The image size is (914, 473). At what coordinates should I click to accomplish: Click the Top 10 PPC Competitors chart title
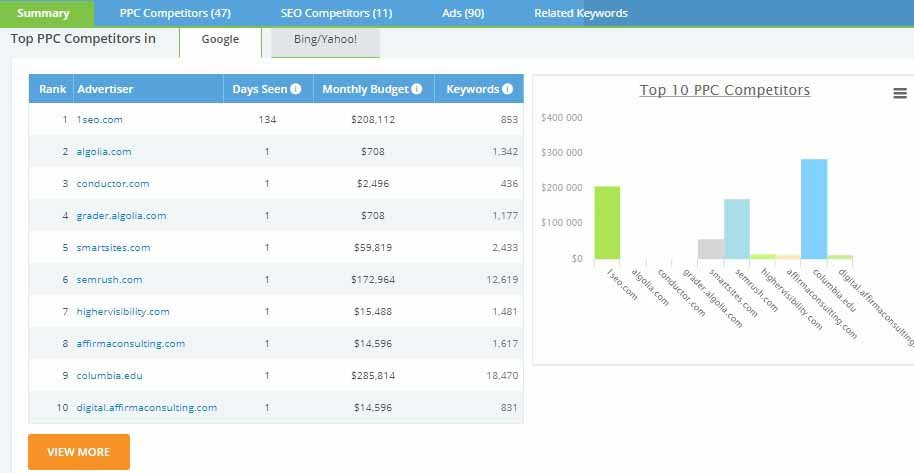click(x=725, y=90)
